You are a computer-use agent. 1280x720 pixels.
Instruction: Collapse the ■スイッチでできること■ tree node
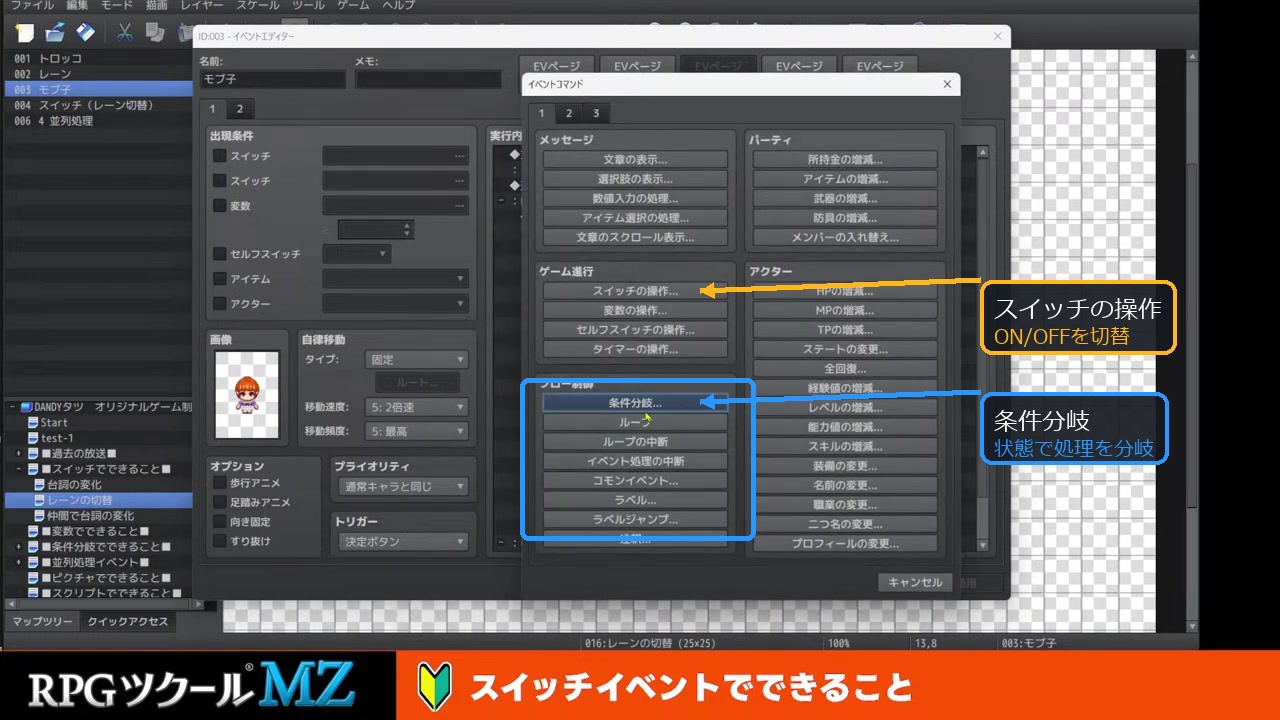point(19,469)
